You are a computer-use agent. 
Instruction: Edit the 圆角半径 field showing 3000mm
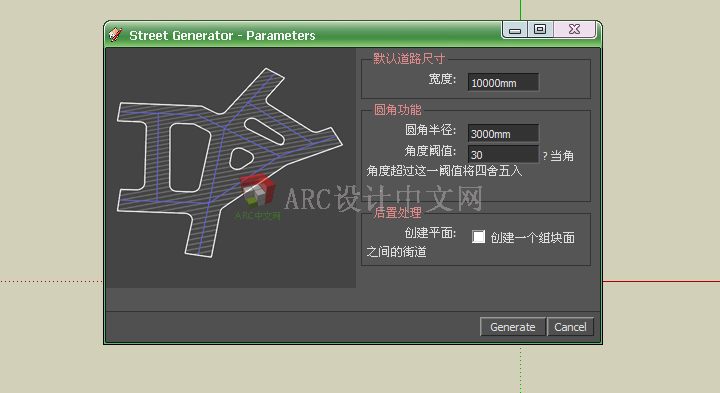(503, 134)
